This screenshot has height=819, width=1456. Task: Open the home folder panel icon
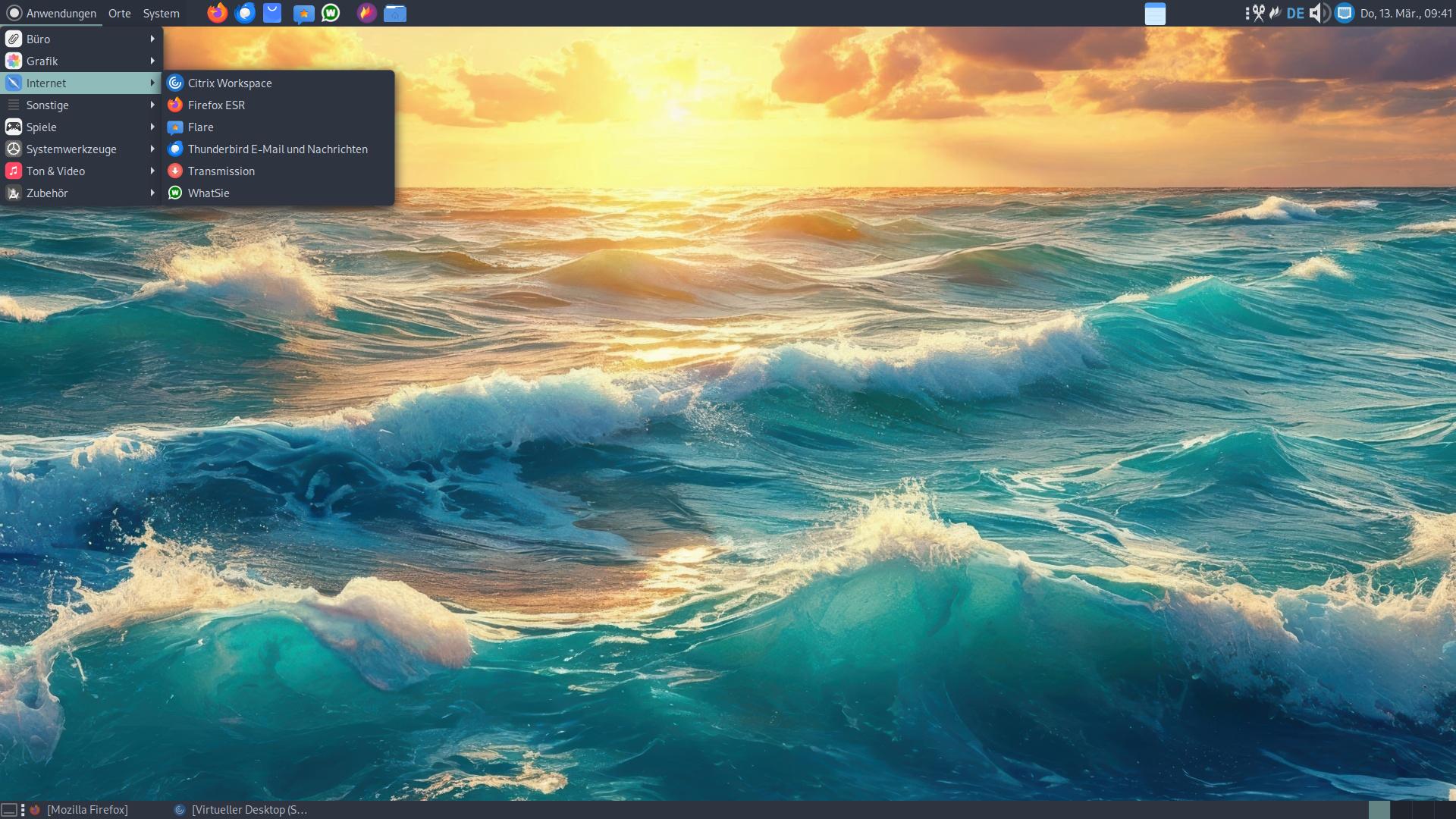pyautogui.click(x=395, y=13)
